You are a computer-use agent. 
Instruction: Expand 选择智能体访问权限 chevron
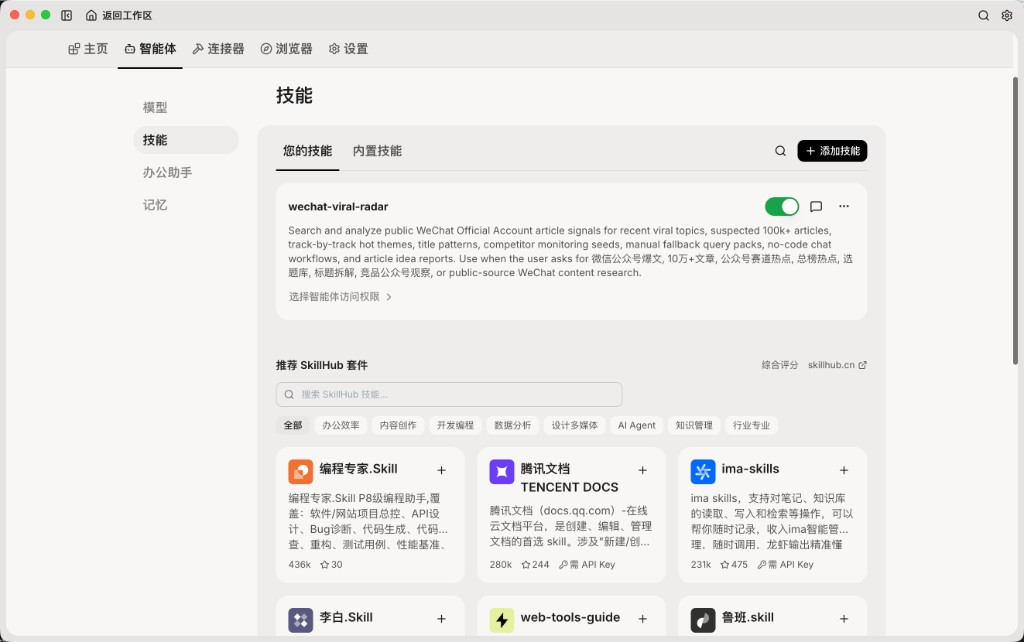coord(389,297)
